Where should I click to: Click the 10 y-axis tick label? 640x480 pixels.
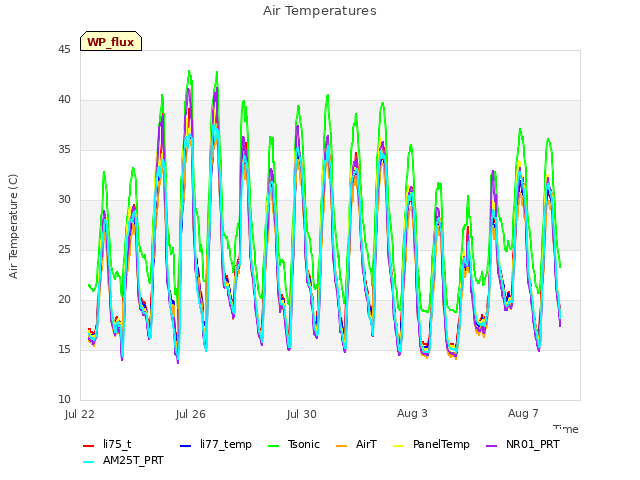(64, 399)
